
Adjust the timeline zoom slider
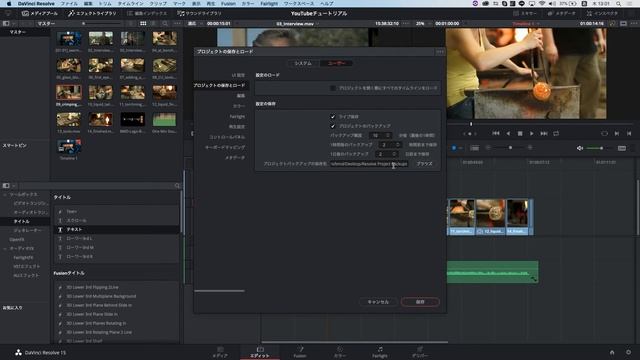pos(509,148)
